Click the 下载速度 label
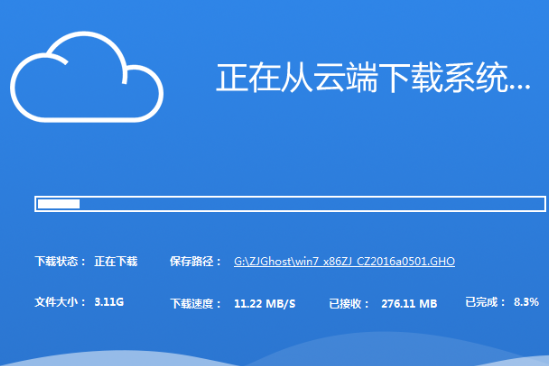This screenshot has width=549, height=366. pos(195,303)
